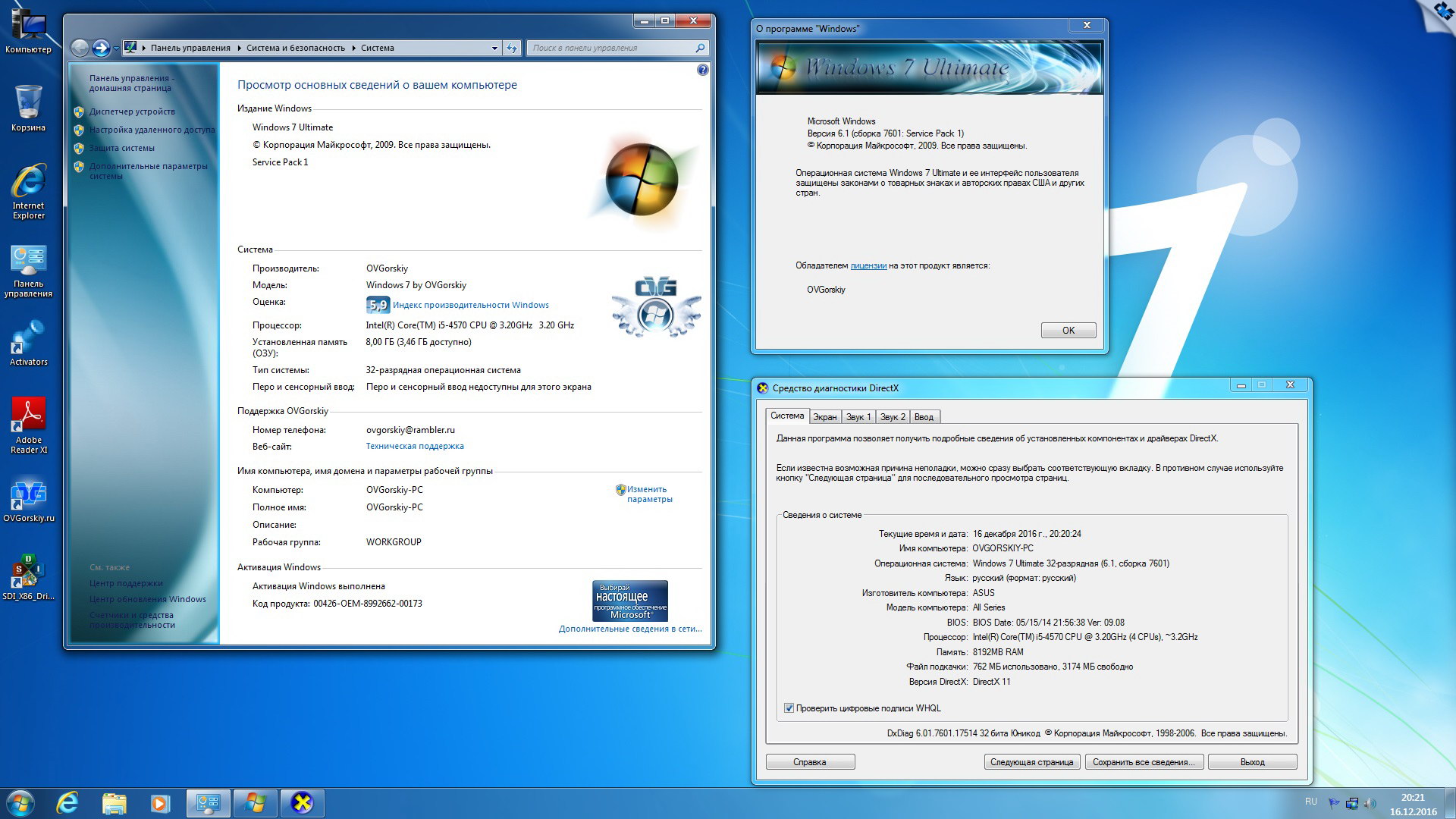Open Дополнительные сведения в сети link
1456x819 pixels.
coord(630,629)
